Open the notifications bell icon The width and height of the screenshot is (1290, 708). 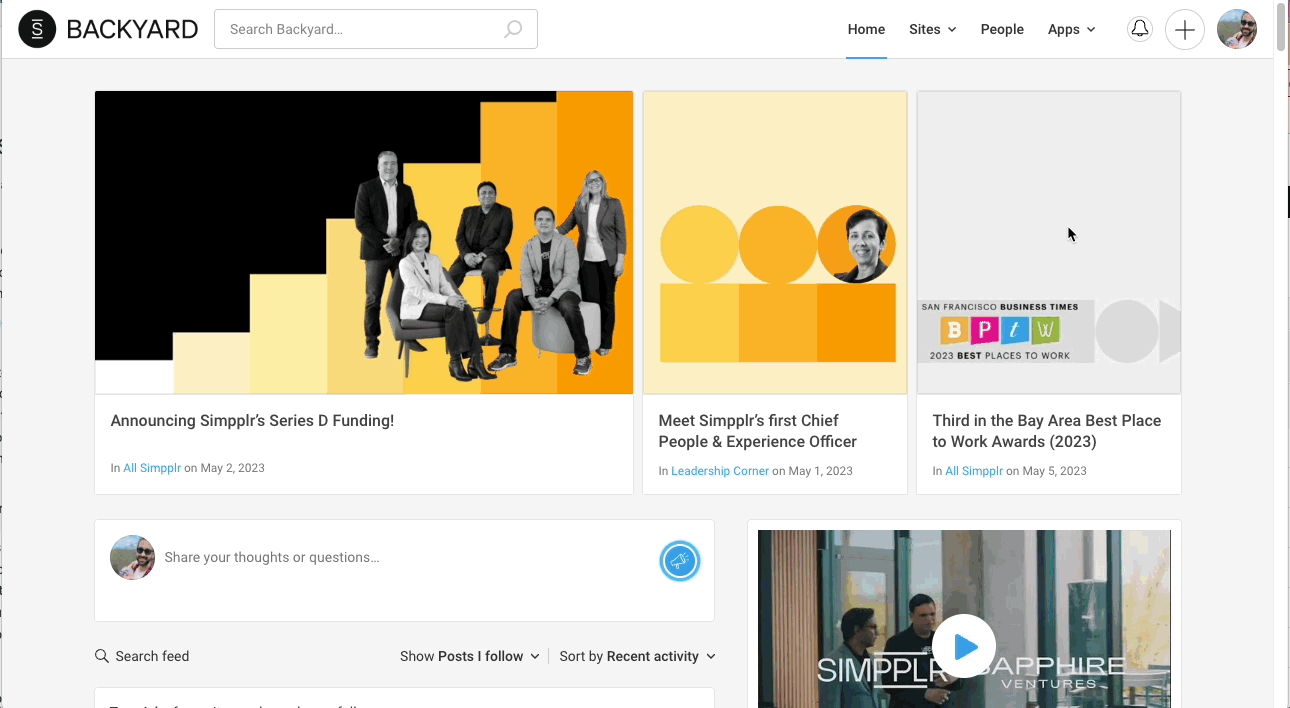[x=1139, y=29]
